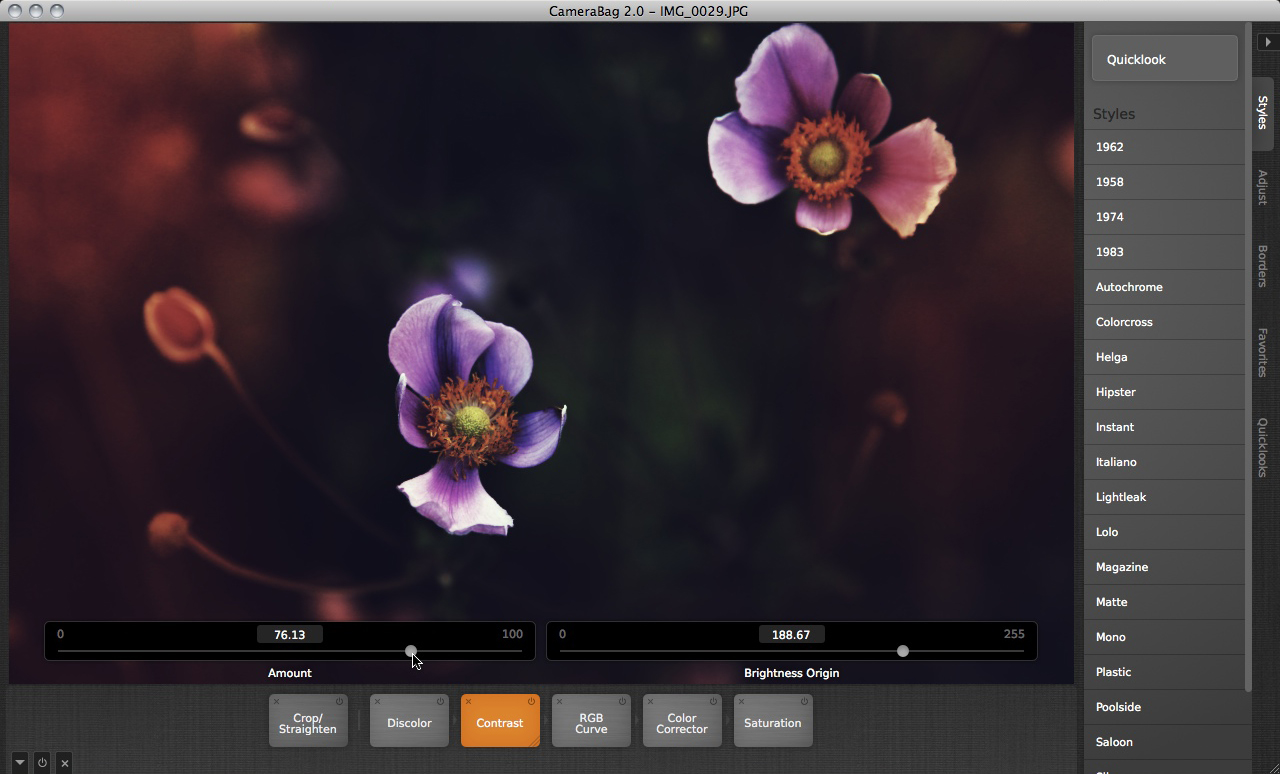Toggle power on the Crop/Straighten tile
The width and height of the screenshot is (1280, 774).
tap(340, 701)
